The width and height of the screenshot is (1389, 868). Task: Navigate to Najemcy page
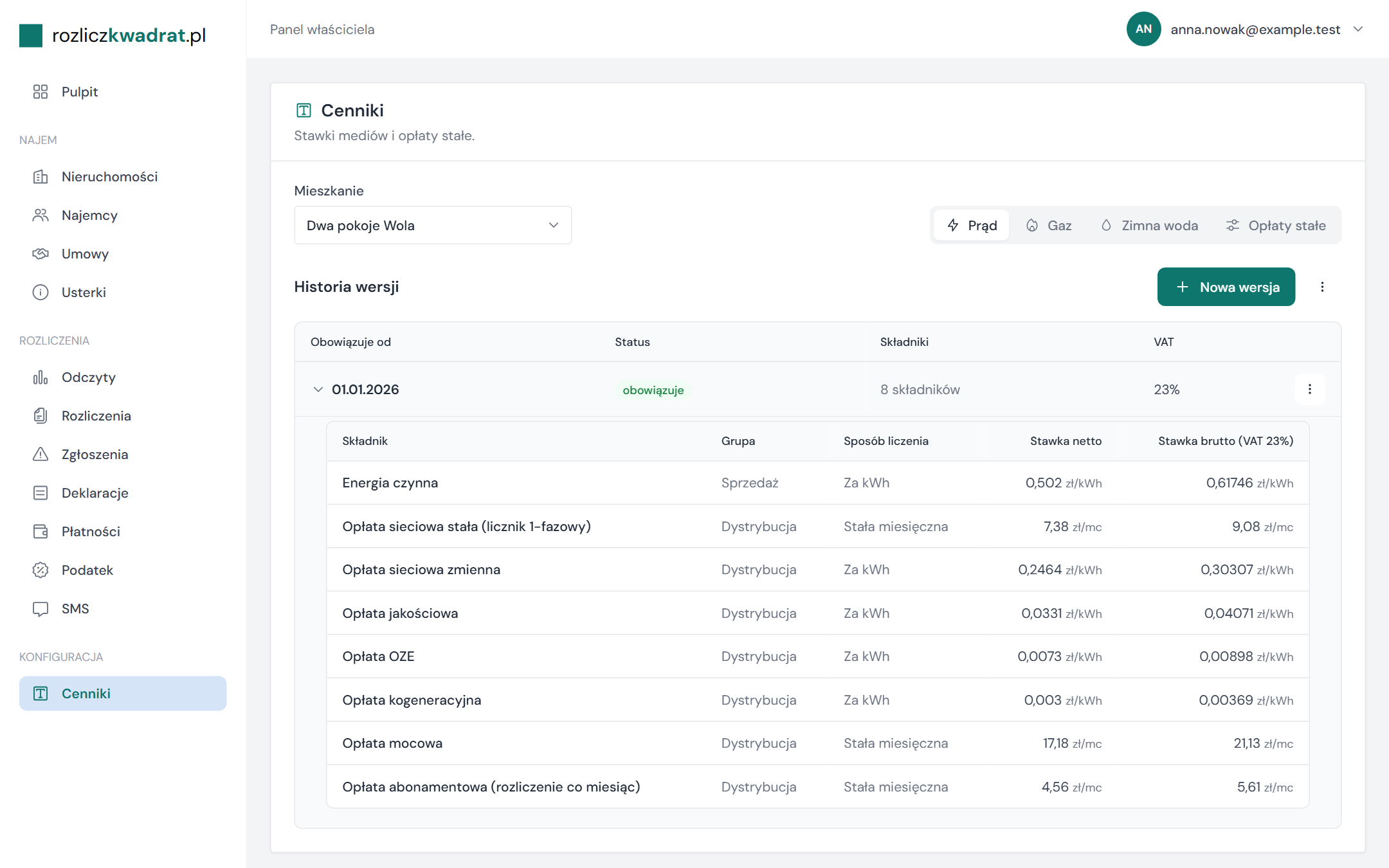(123, 215)
